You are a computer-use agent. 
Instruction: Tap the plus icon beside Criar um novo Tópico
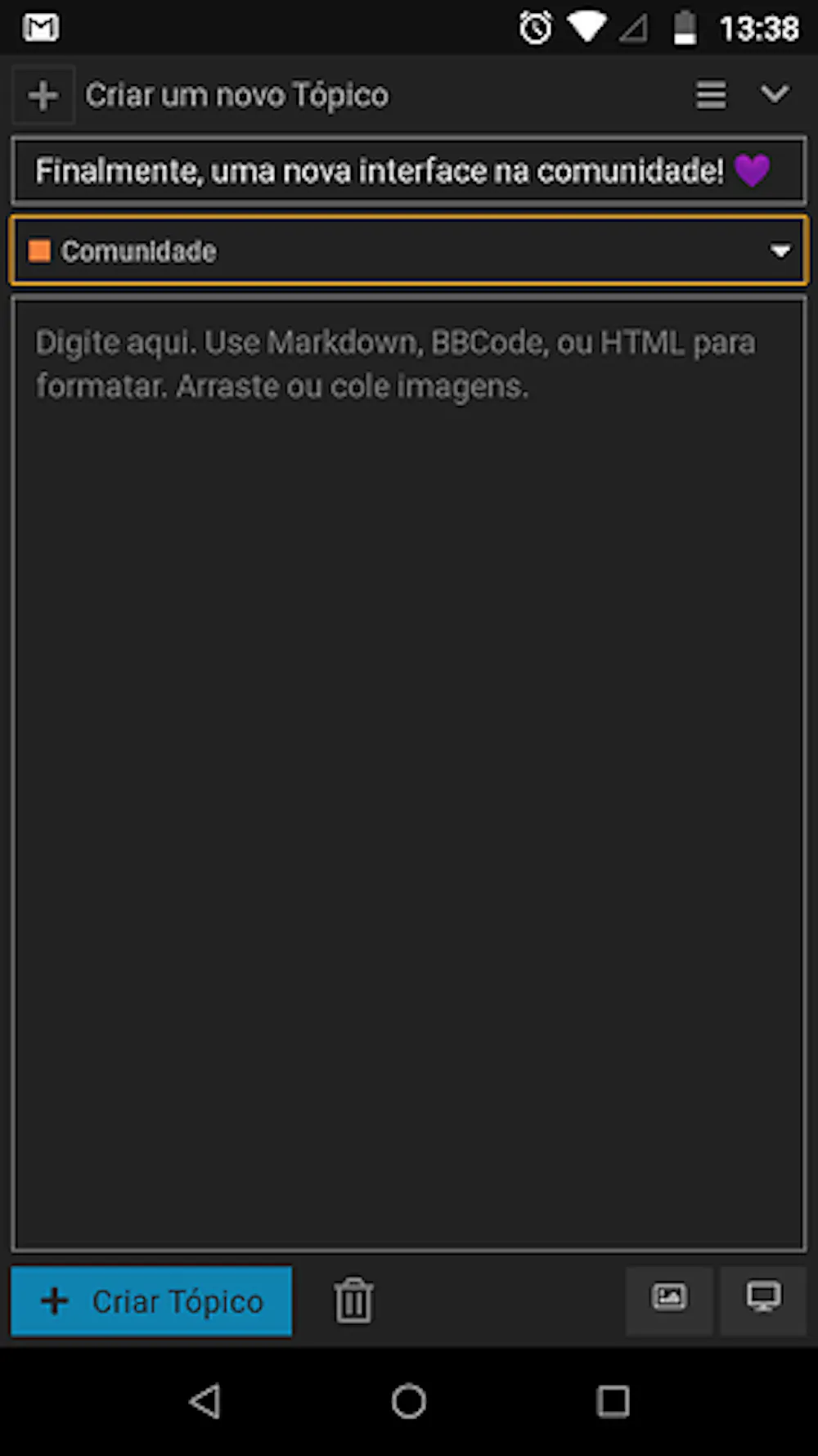[x=43, y=95]
